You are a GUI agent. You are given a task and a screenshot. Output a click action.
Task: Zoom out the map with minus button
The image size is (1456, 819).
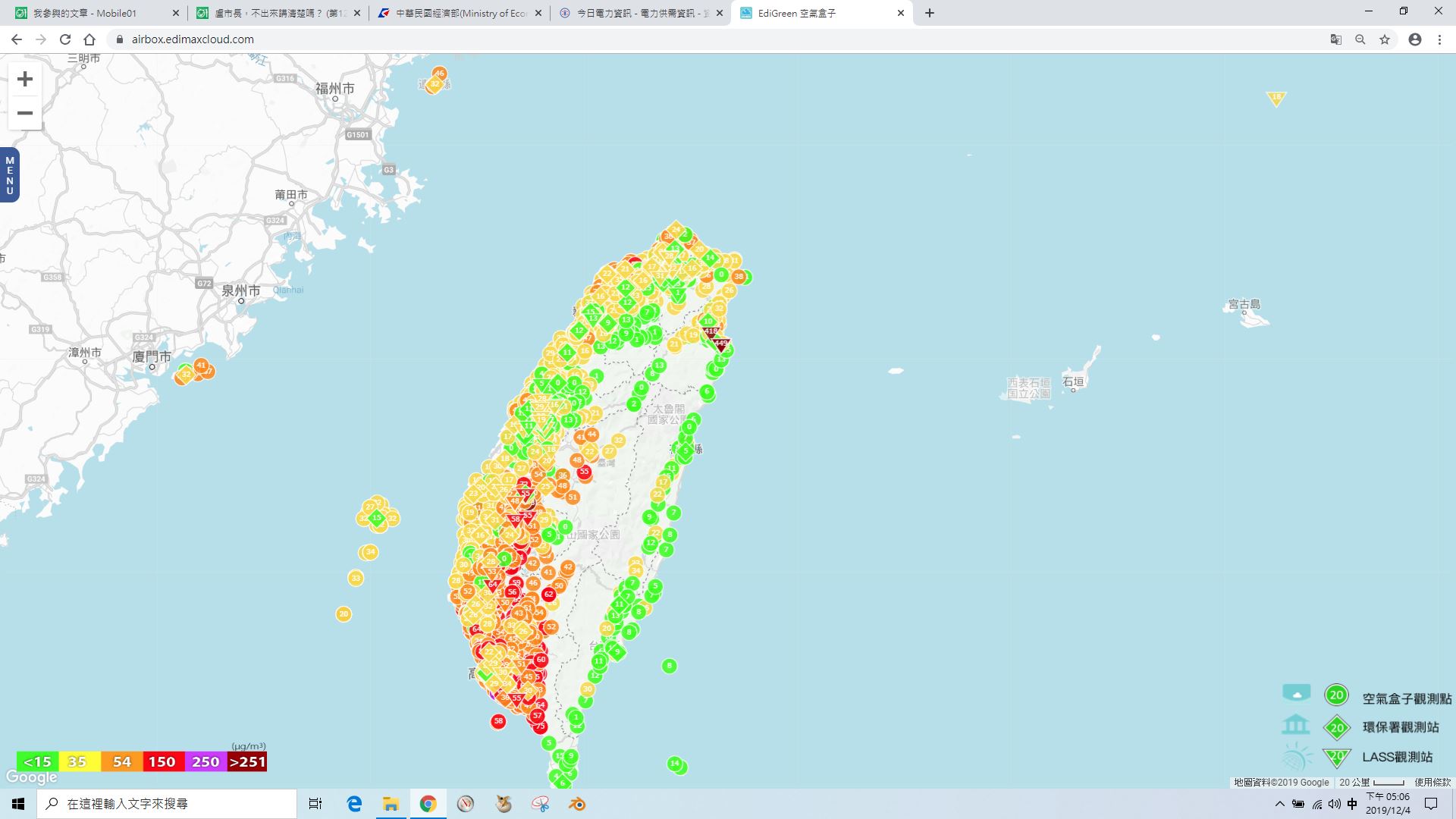pyautogui.click(x=25, y=113)
